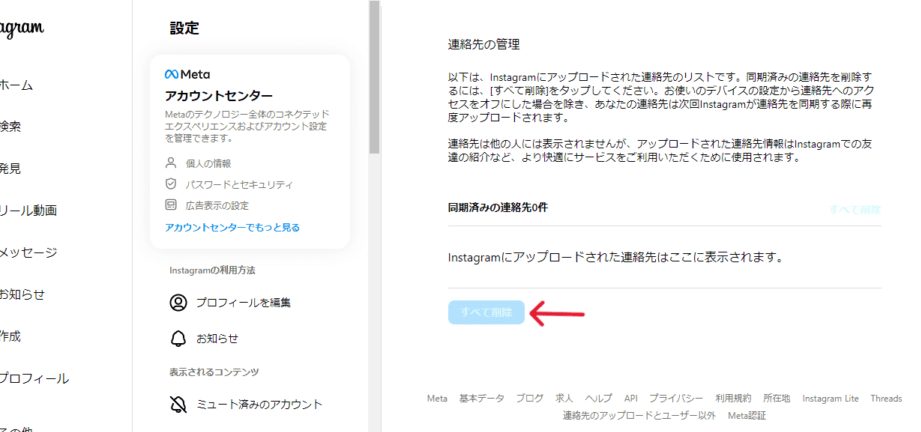The width and height of the screenshot is (921, 432).
Task: Open 所在地 footer link
Action: (777, 398)
